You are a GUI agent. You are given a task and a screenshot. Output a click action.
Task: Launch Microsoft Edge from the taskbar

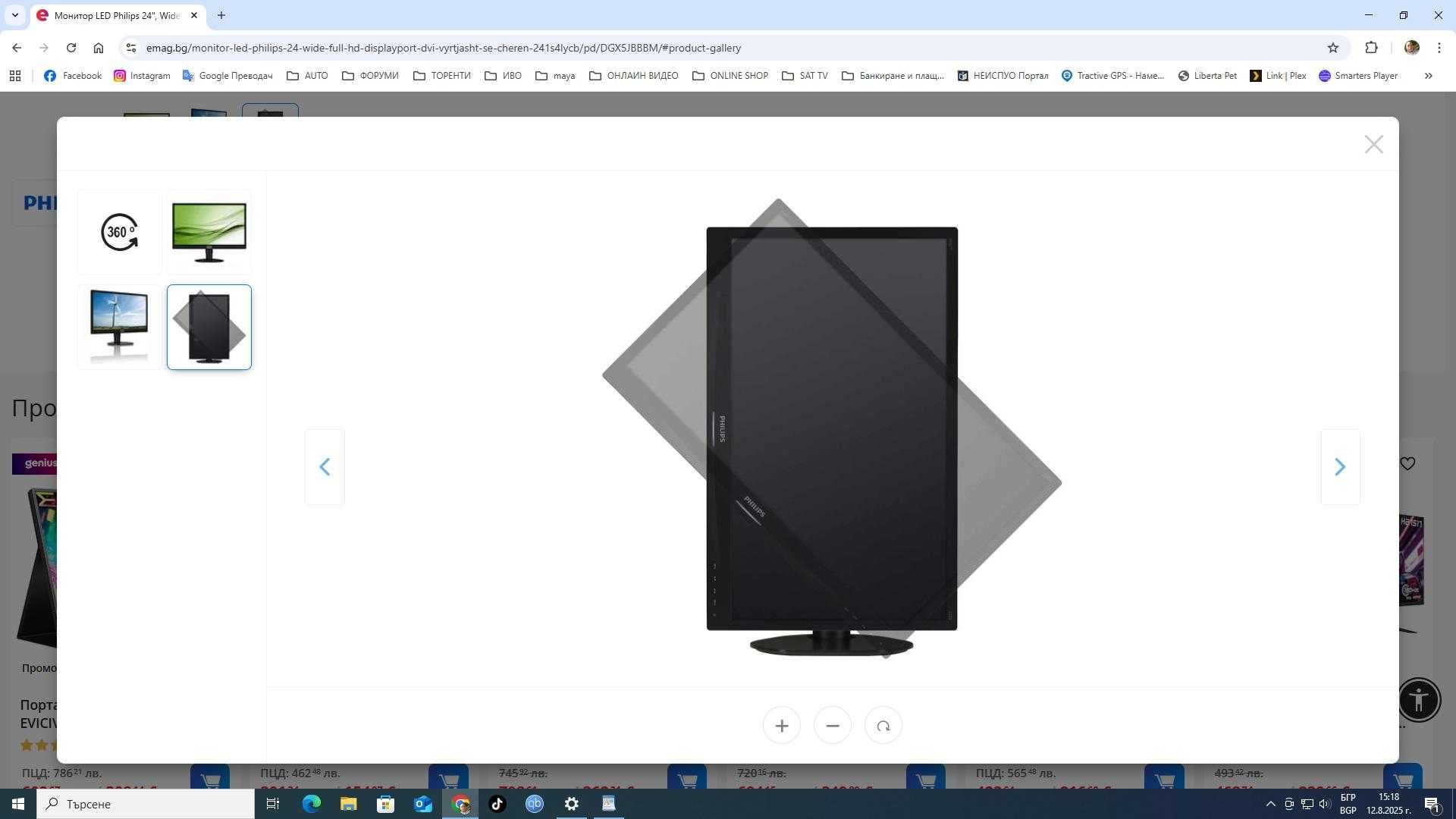tap(312, 804)
